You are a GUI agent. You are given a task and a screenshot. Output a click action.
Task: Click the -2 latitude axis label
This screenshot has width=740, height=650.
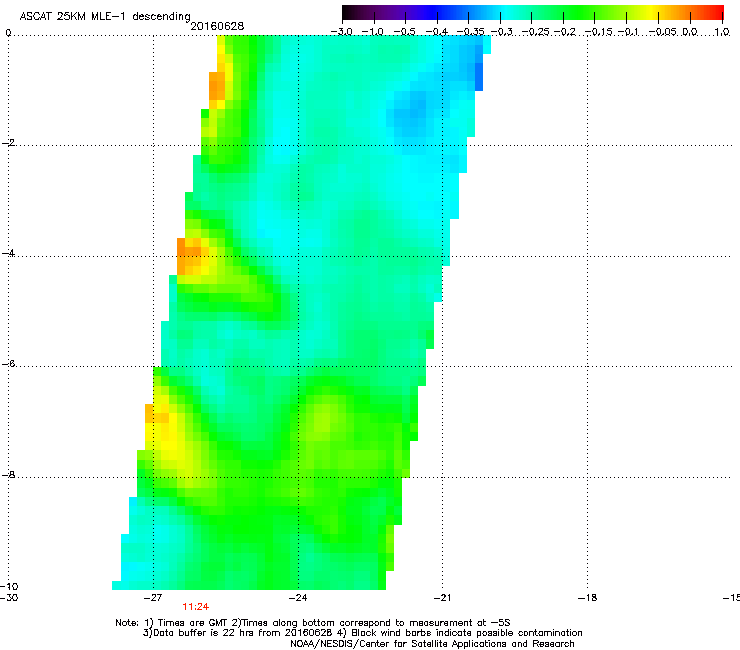click(x=8, y=143)
